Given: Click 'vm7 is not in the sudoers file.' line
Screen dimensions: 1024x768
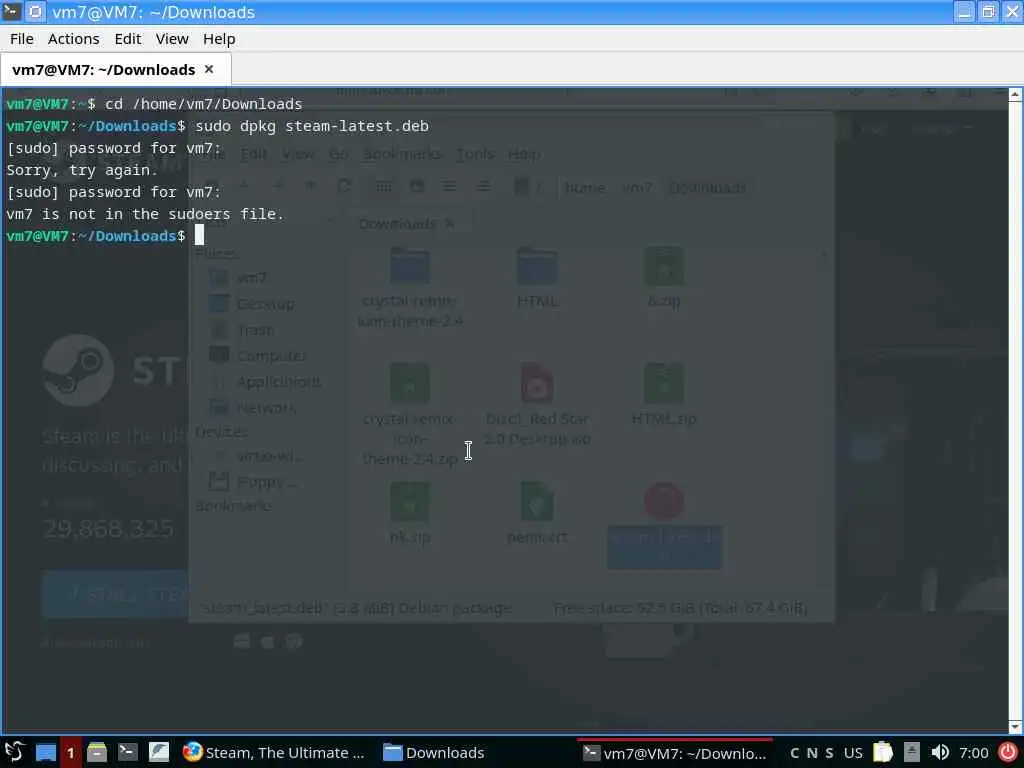Looking at the screenshot, I should (145, 214).
